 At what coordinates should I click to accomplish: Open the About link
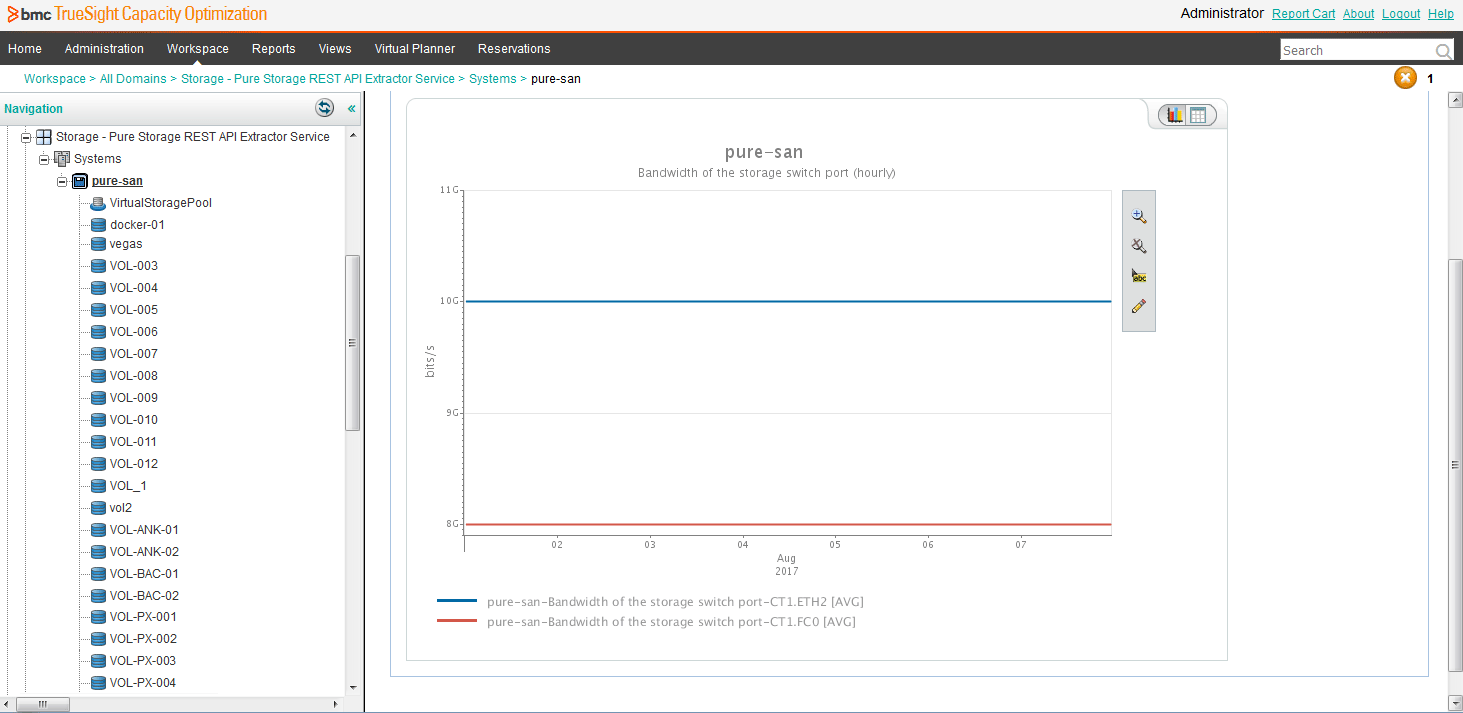[x=1358, y=14]
